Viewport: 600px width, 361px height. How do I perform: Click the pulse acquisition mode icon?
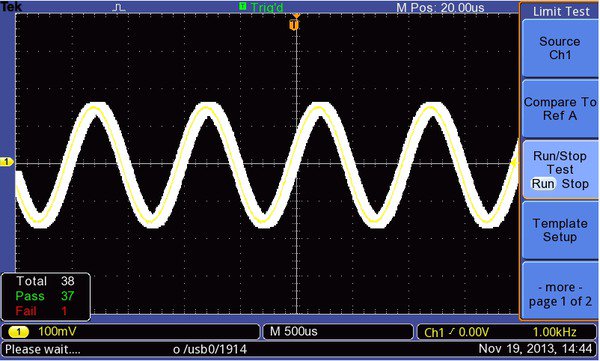119,7
